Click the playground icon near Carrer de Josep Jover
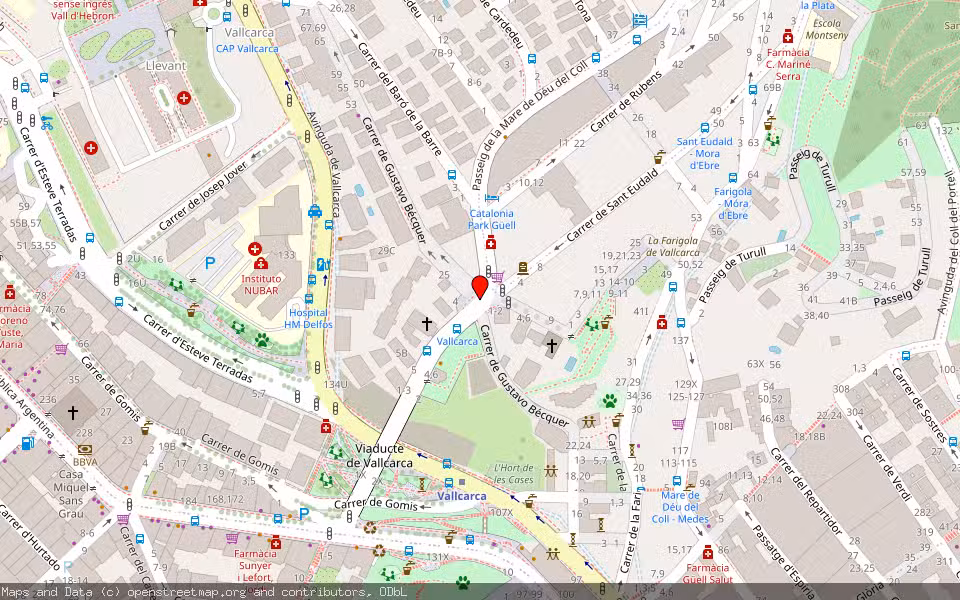 coord(176,285)
